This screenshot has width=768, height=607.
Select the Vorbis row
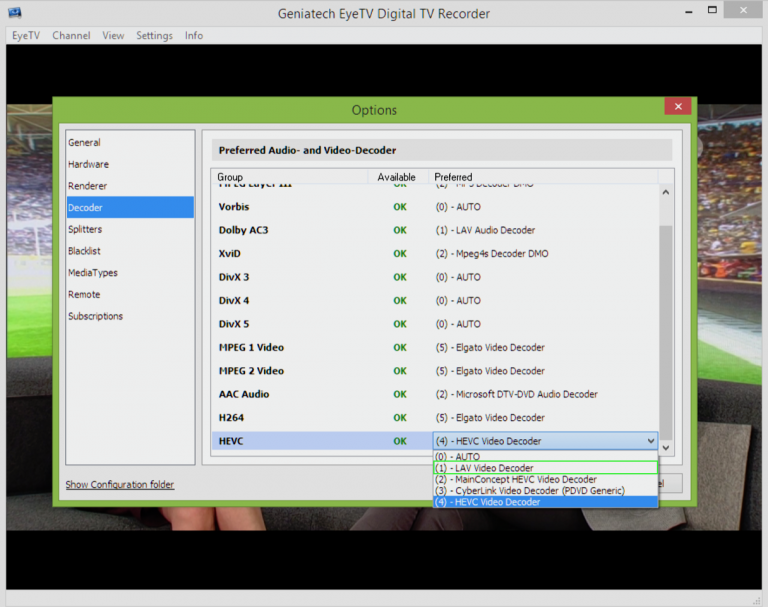(435, 207)
